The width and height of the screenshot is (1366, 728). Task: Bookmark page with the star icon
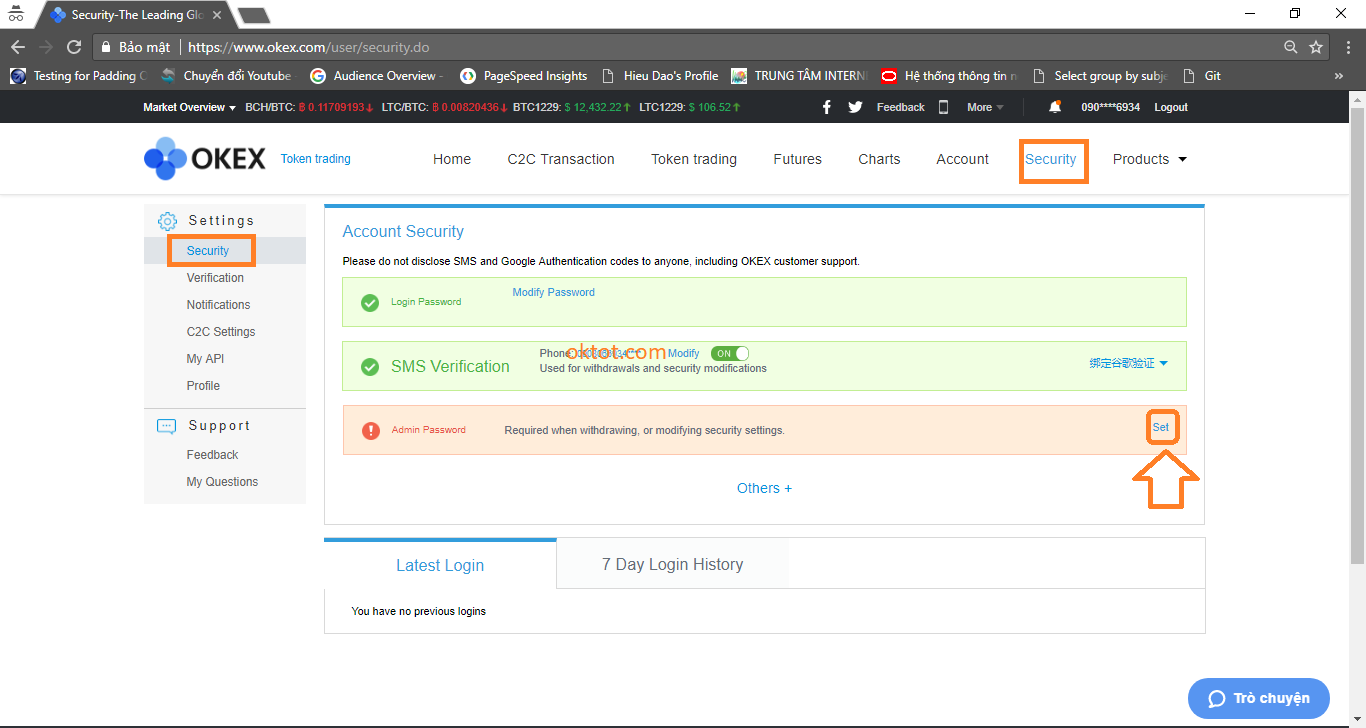1316,47
